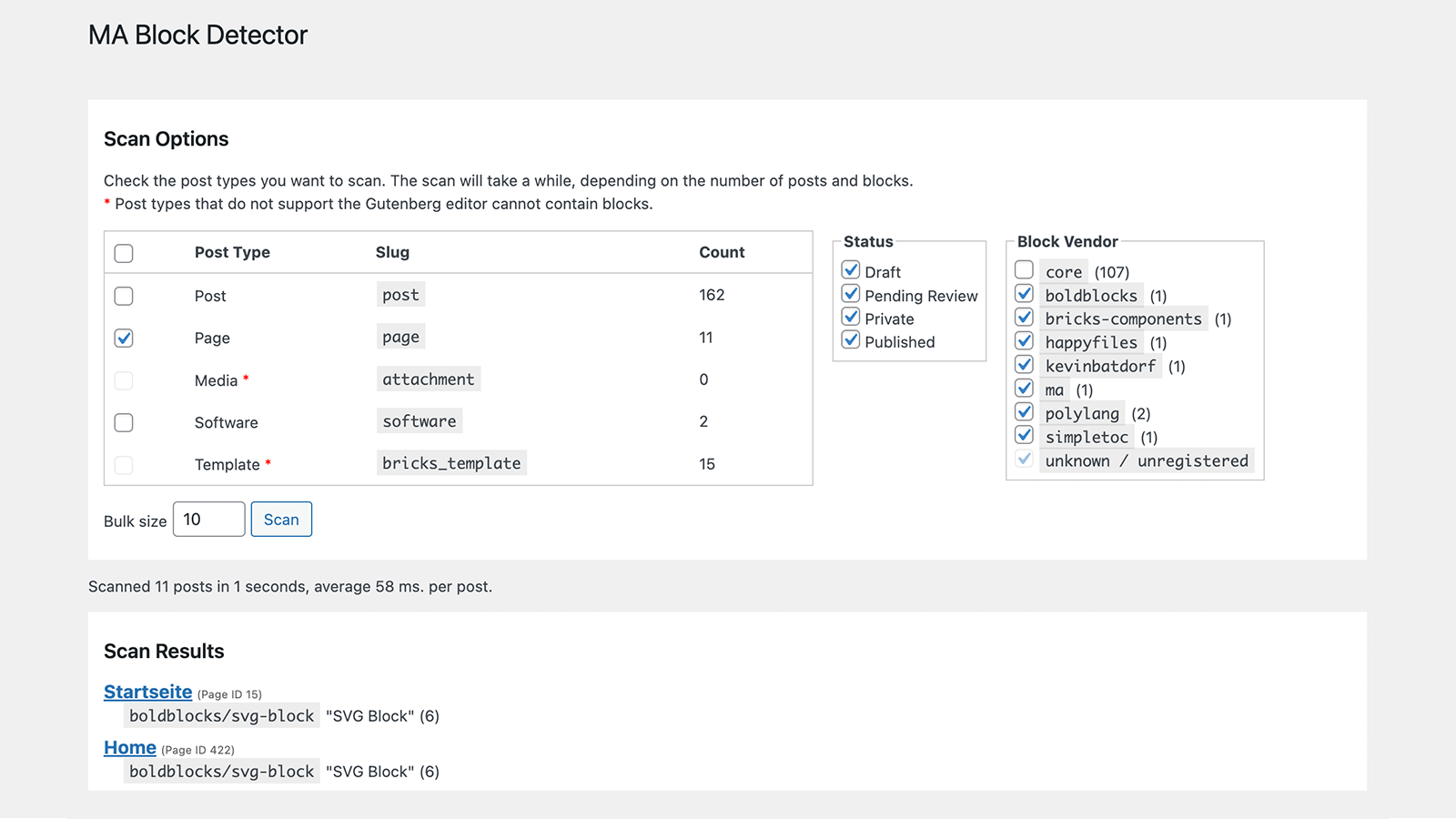Uncheck the Draft status checkbox

click(x=851, y=270)
